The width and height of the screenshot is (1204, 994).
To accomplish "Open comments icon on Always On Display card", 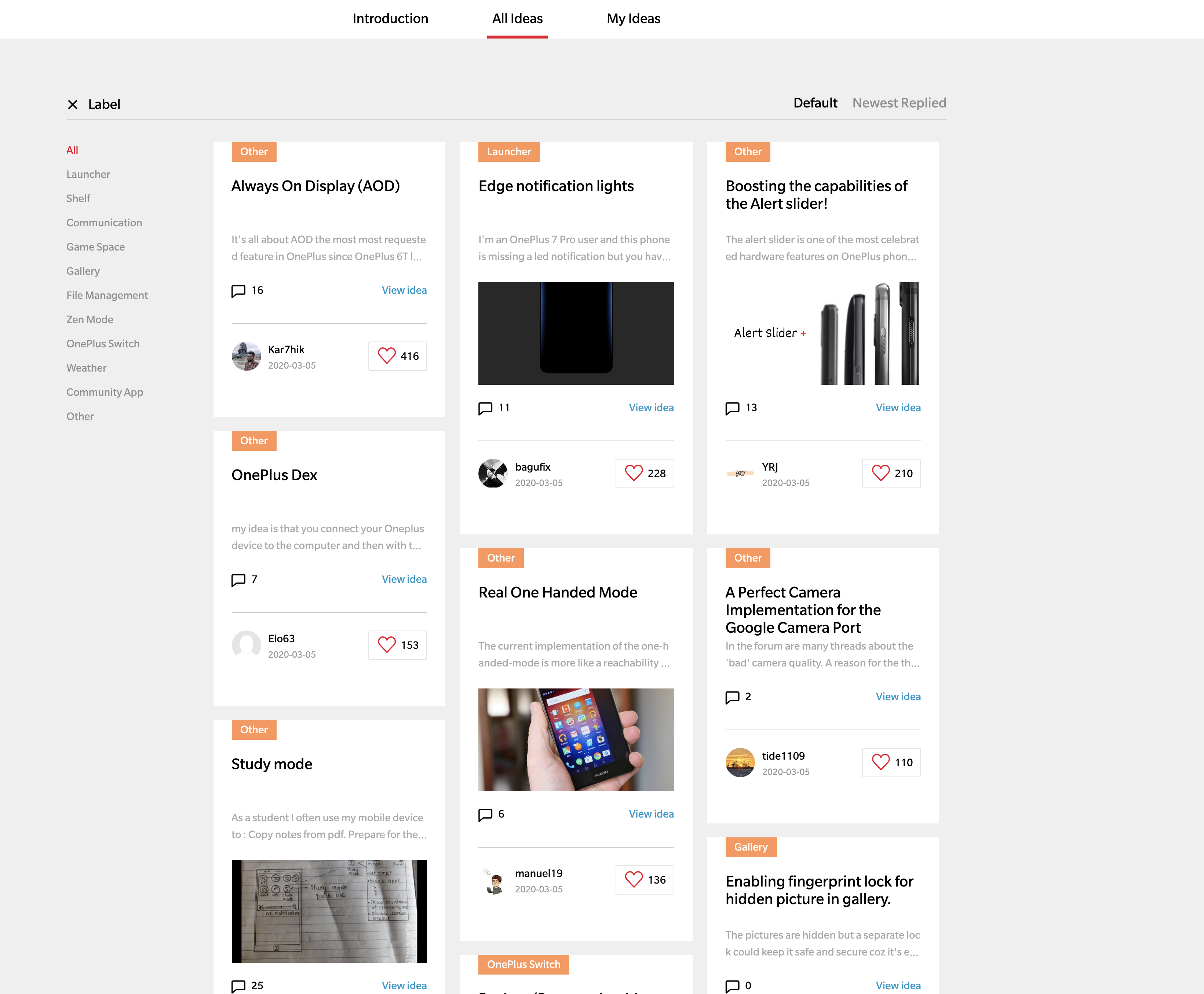I will [238, 291].
